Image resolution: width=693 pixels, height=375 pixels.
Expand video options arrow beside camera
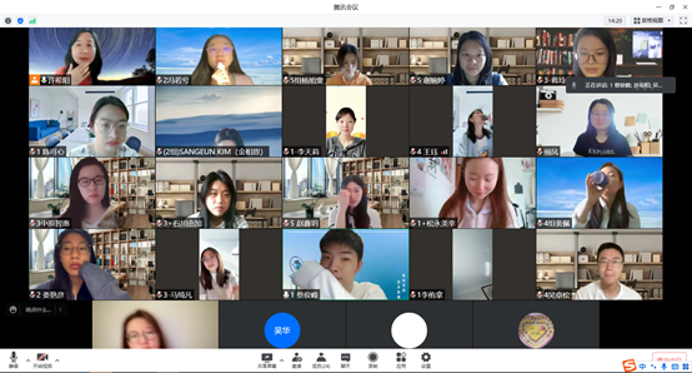pyautogui.click(x=57, y=360)
